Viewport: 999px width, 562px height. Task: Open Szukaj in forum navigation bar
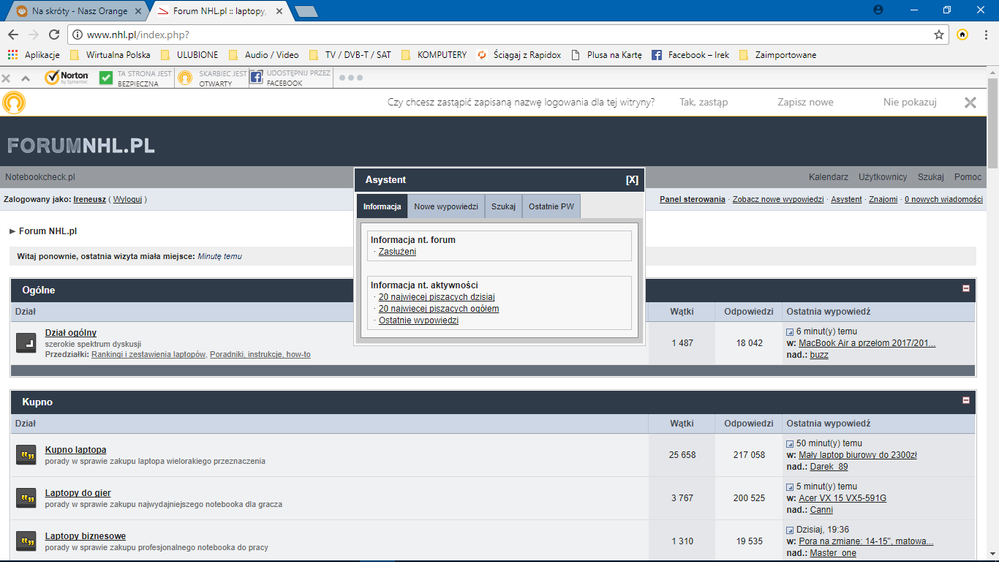(930, 177)
